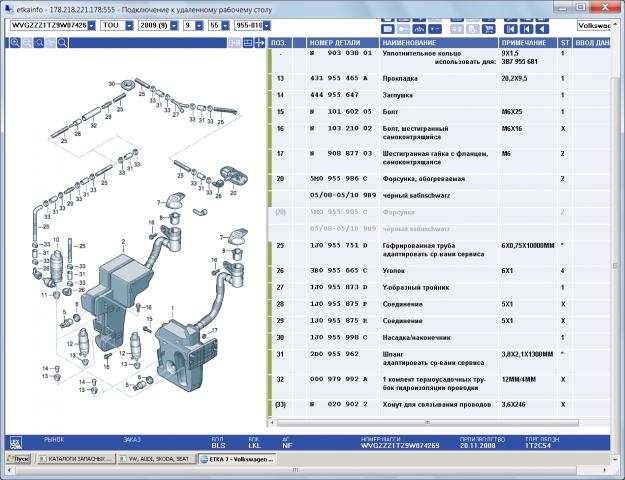Viewport: 625px width, 480px height.
Task: Click the BLS engine code in status bar
Action: pos(218,446)
